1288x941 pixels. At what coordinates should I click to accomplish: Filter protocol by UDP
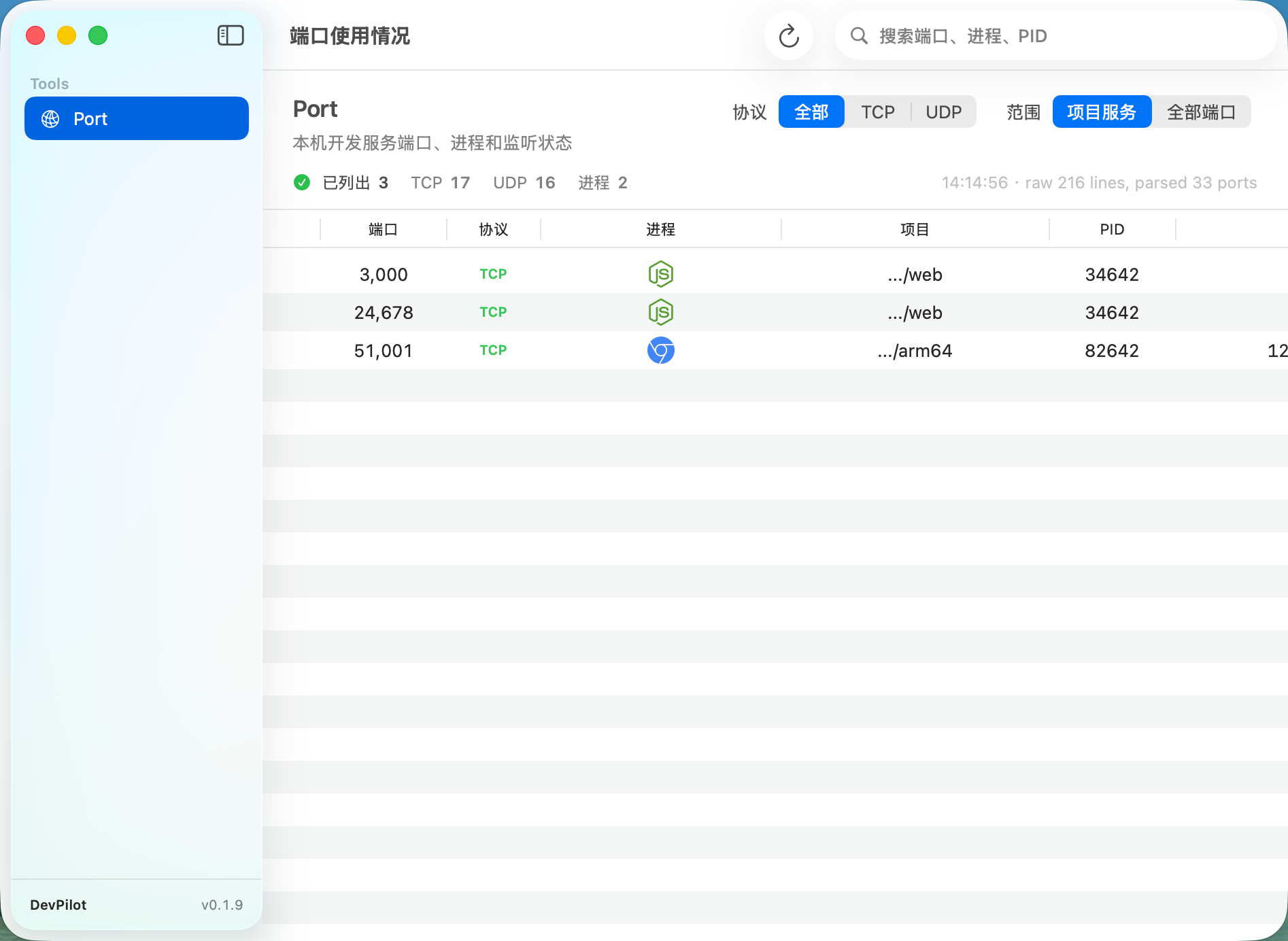pos(943,112)
